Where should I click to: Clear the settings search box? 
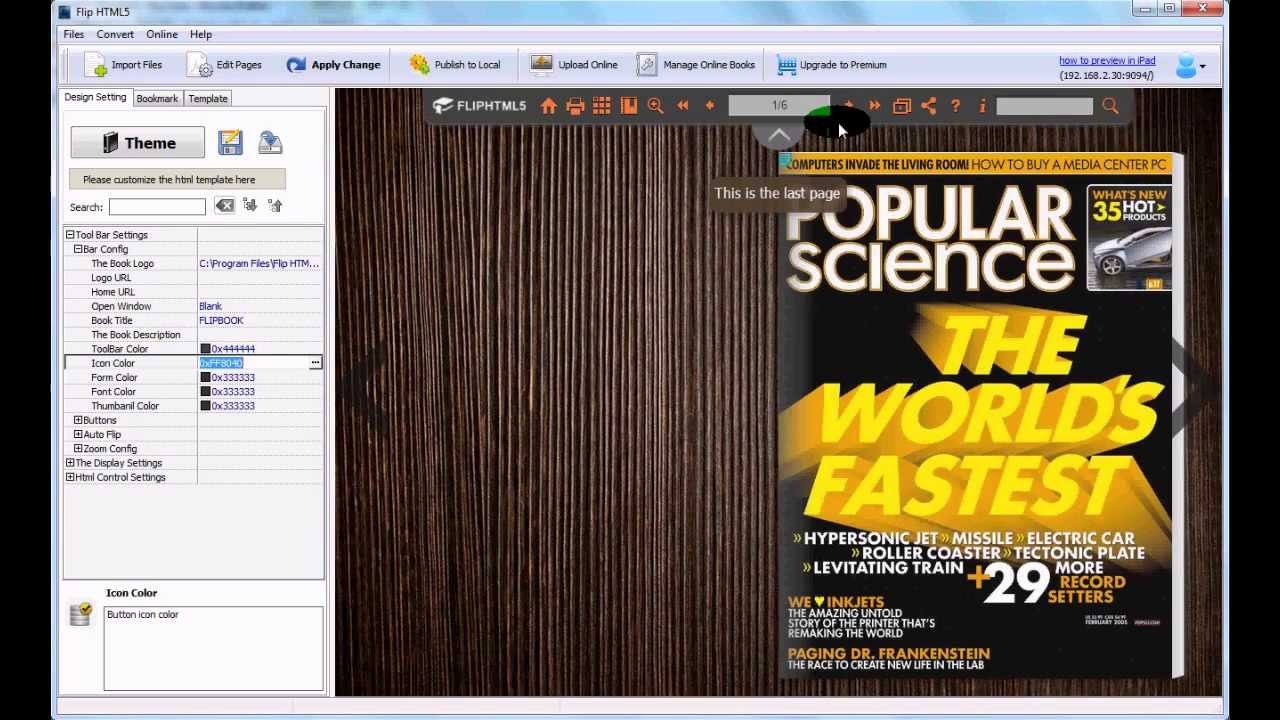pos(224,206)
